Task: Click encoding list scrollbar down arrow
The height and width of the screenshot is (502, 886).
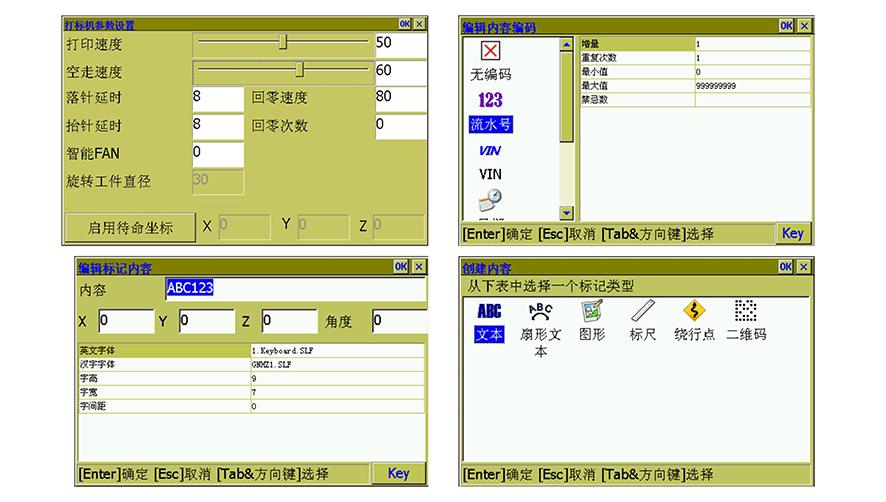Action: [x=566, y=213]
